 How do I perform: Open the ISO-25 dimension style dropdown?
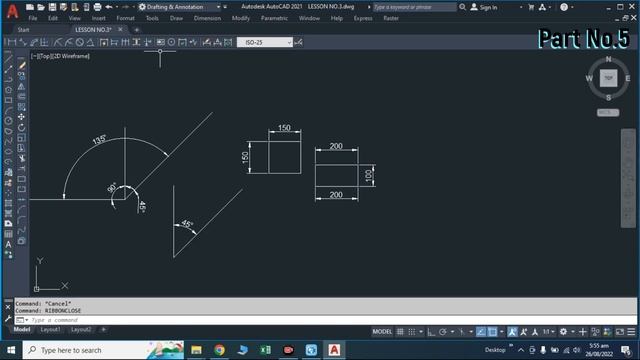click(289, 42)
